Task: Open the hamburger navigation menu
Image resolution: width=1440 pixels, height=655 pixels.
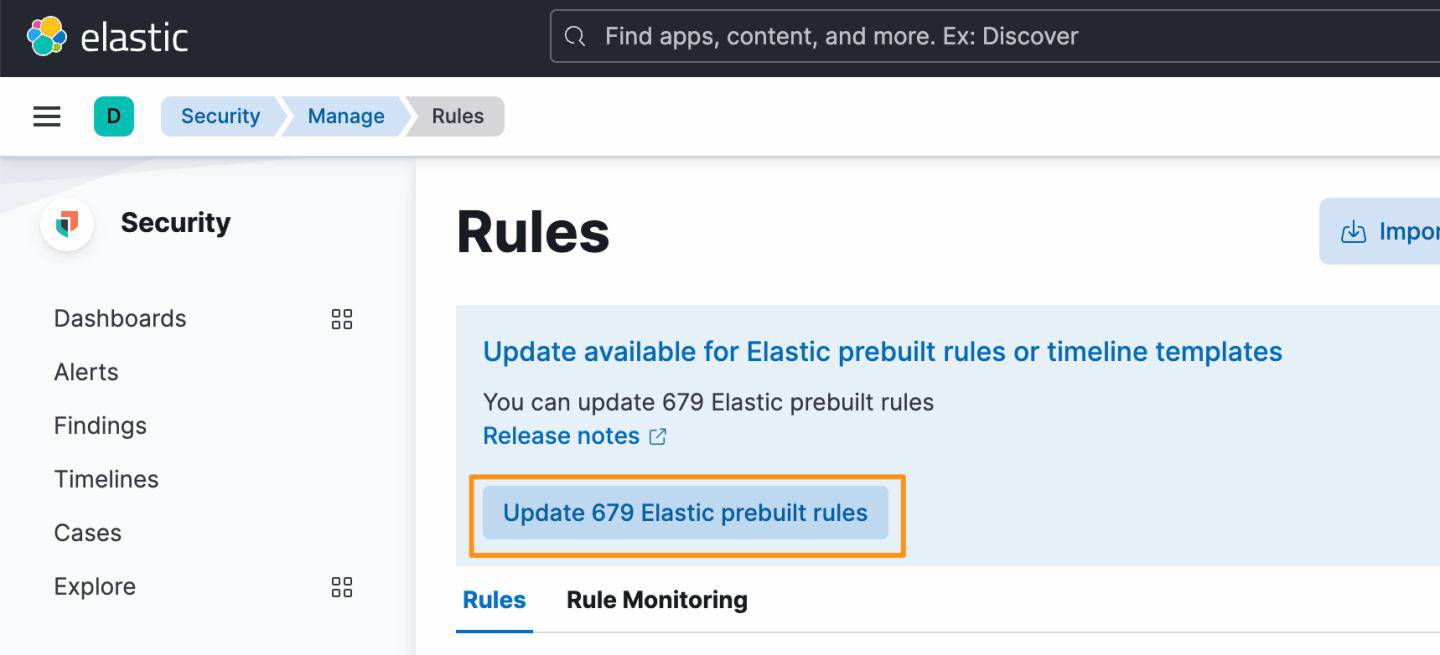Action: (47, 116)
